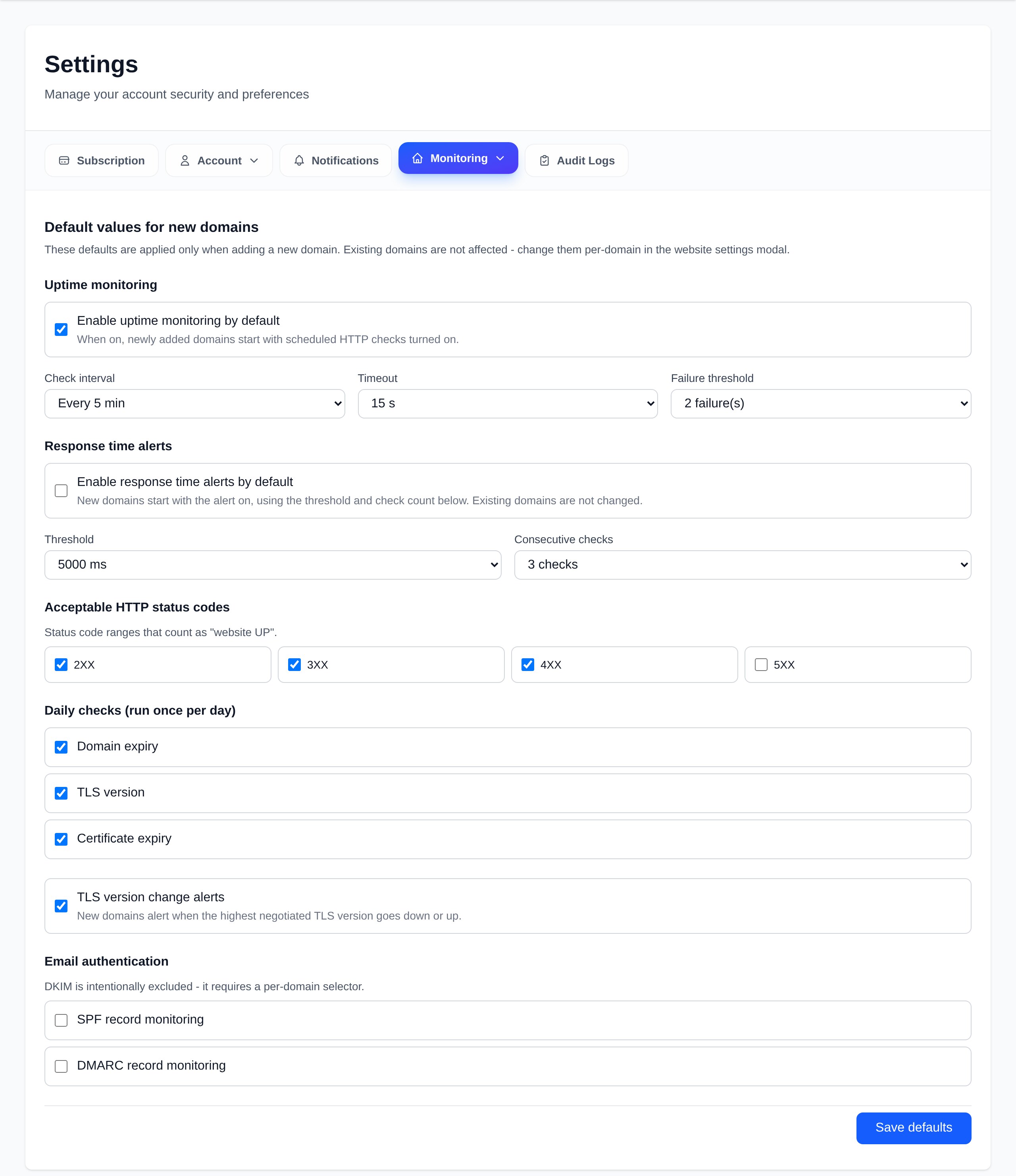Click the 'Default values for new domains' heading
This screenshot has height=1176, width=1016.
(152, 227)
